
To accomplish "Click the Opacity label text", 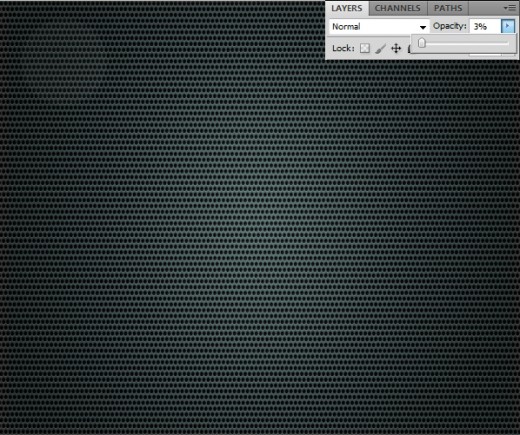I will click(449, 26).
